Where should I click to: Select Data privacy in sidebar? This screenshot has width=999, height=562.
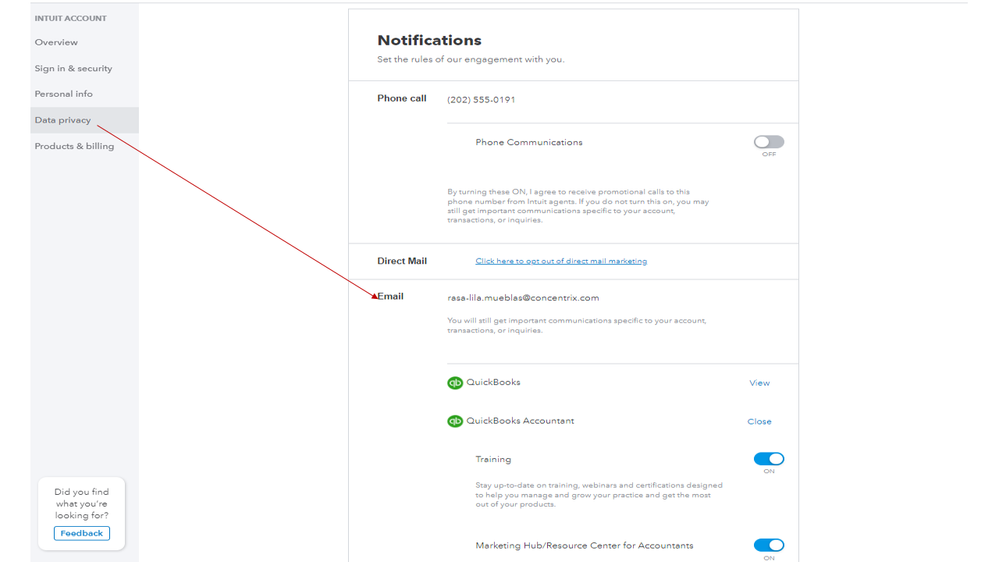point(63,120)
